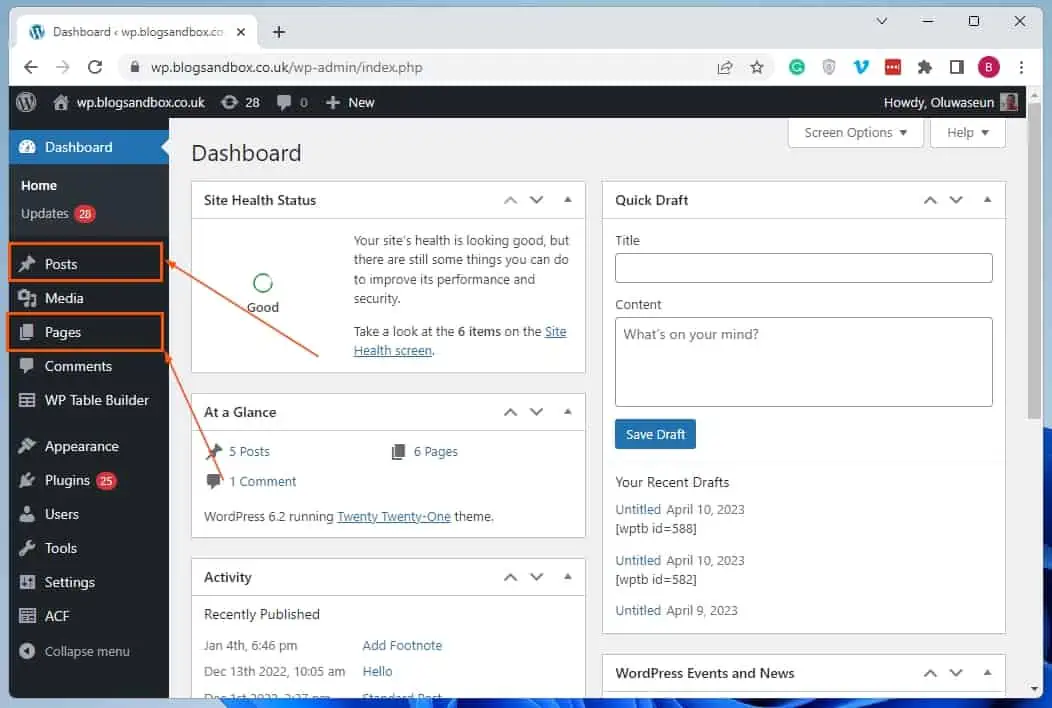Click the Quick Draft Title field
The width and height of the screenshot is (1052, 708).
click(803, 268)
